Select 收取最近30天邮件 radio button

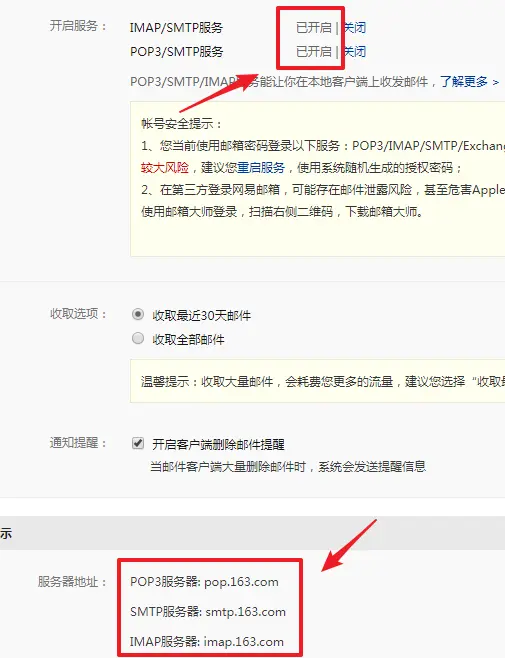138,314
